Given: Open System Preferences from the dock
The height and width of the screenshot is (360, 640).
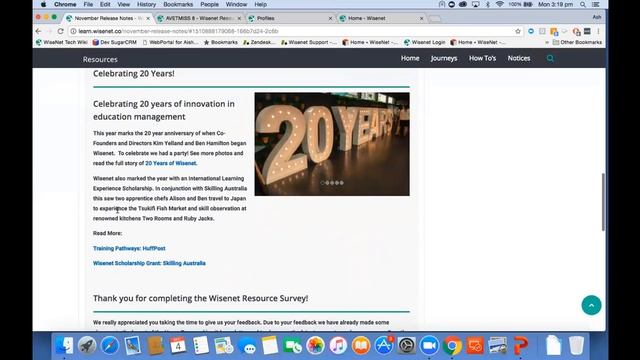Looking at the screenshot, I should [x=407, y=345].
